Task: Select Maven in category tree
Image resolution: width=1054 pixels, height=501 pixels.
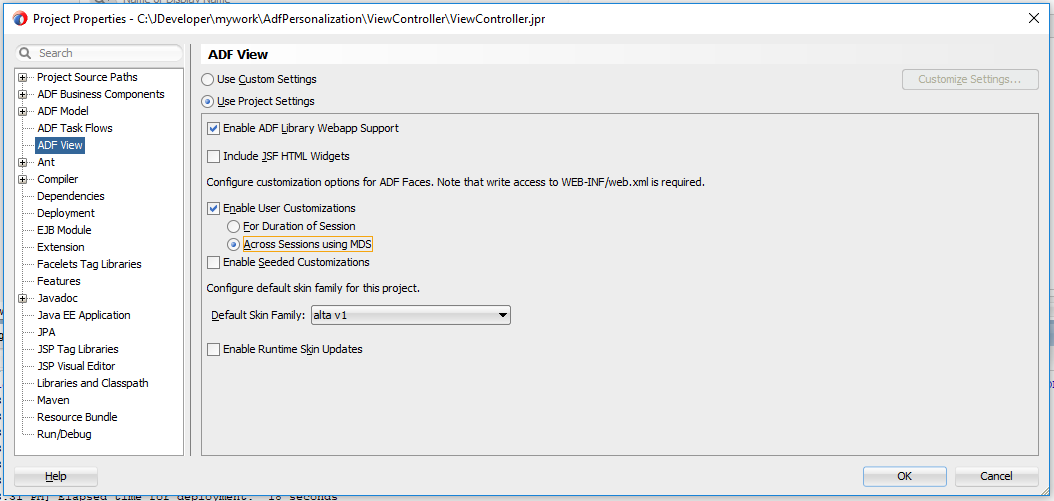Action: pyautogui.click(x=53, y=400)
